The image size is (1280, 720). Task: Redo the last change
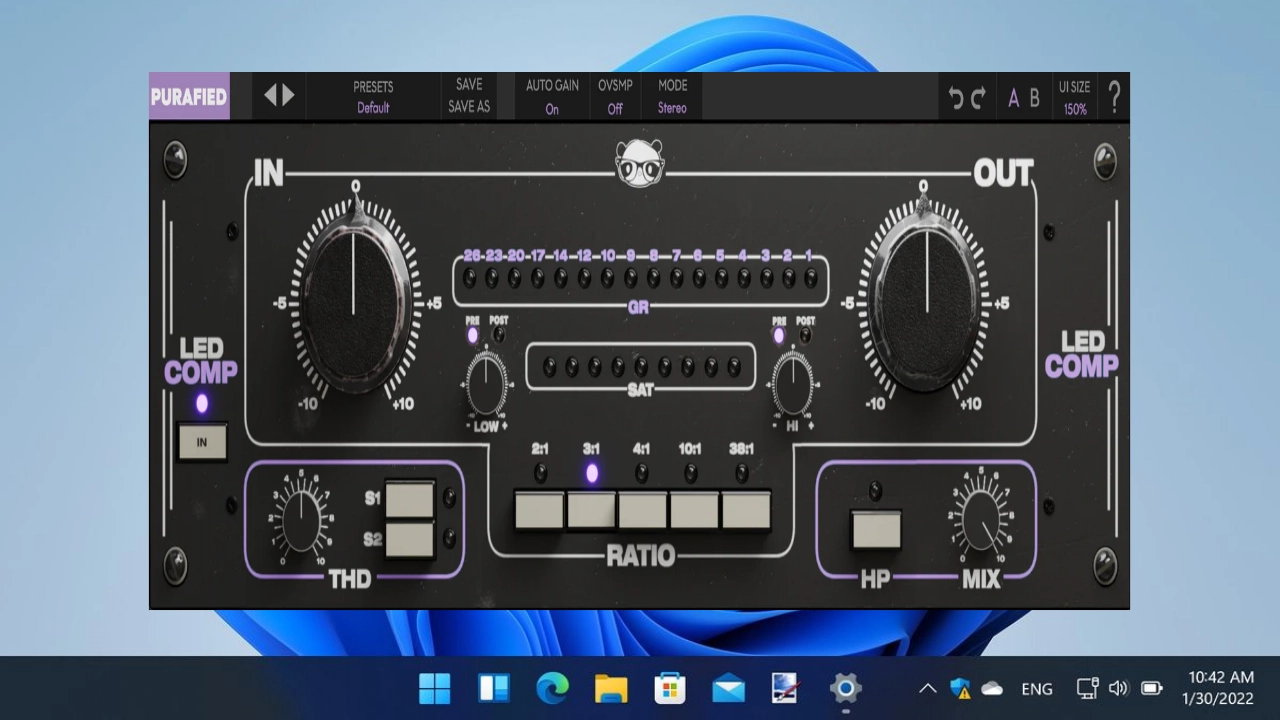coord(979,97)
